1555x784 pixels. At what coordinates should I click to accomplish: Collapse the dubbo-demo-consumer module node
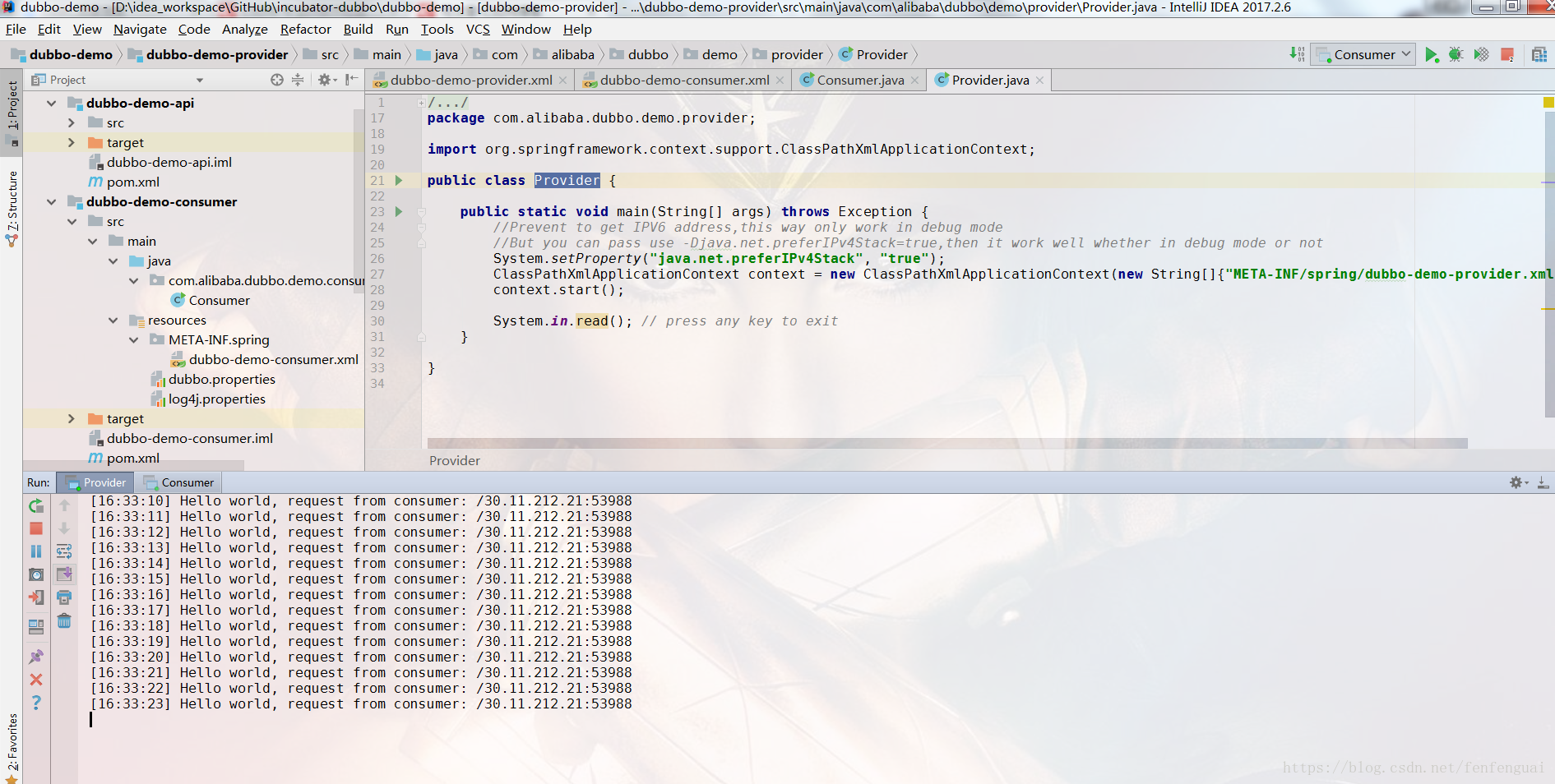[x=51, y=201]
